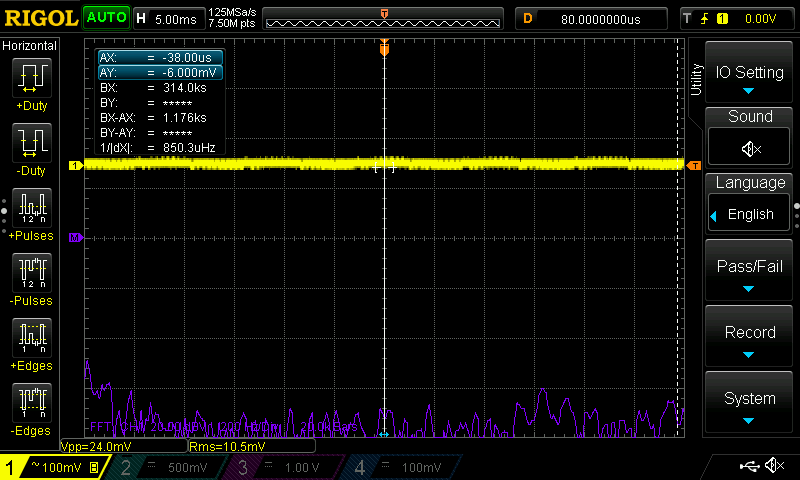Select the AX cursor value row

point(160,58)
